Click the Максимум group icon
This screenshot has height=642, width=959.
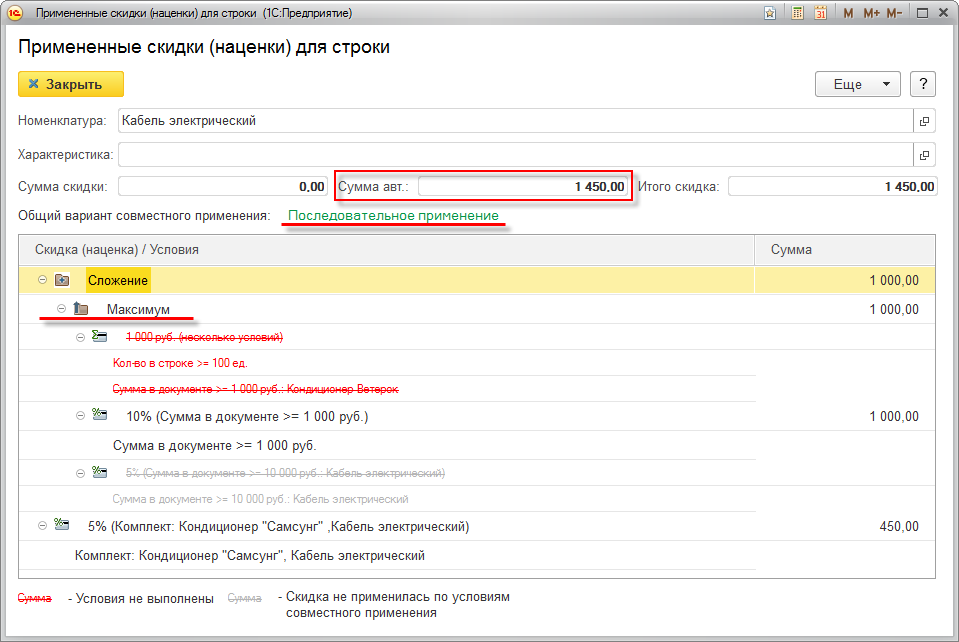click(x=81, y=309)
